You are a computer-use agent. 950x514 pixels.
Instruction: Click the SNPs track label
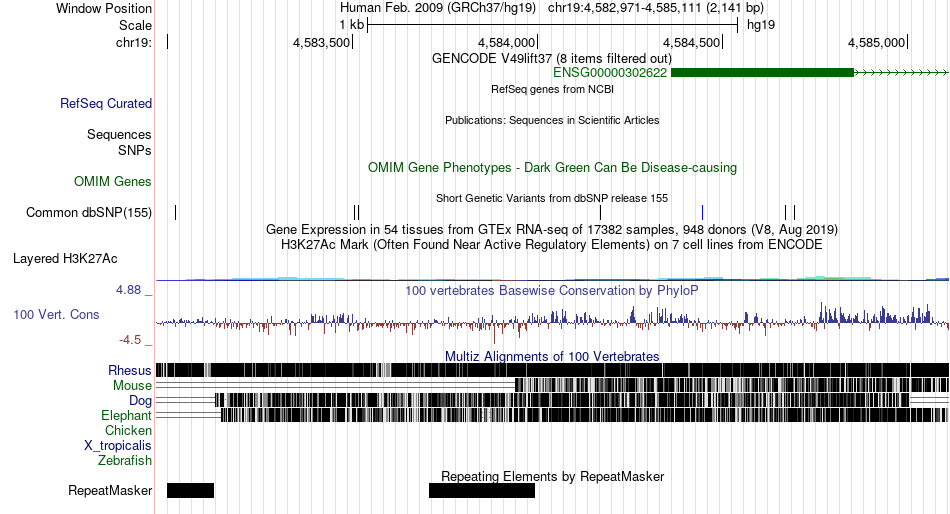[135, 150]
